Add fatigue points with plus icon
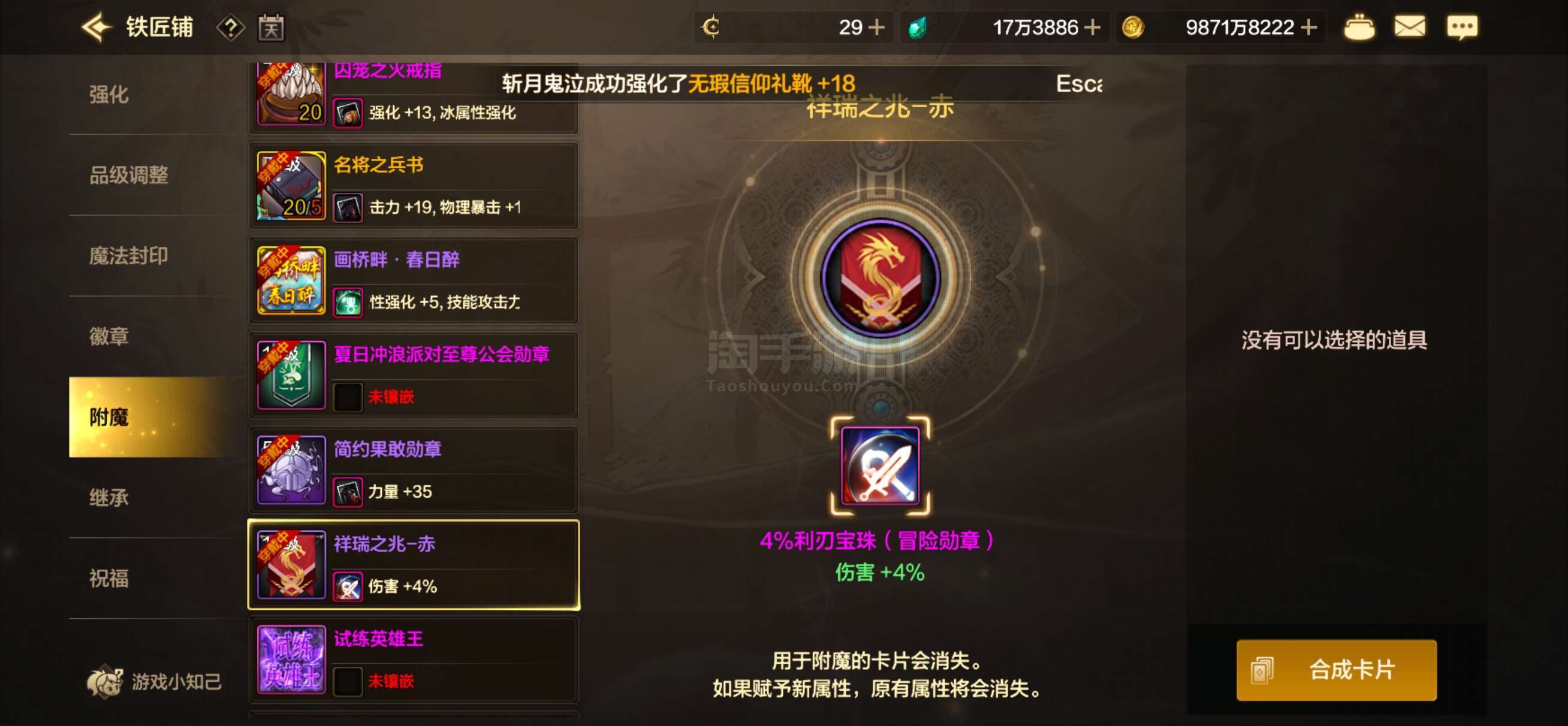This screenshot has width=1568, height=726. click(876, 28)
